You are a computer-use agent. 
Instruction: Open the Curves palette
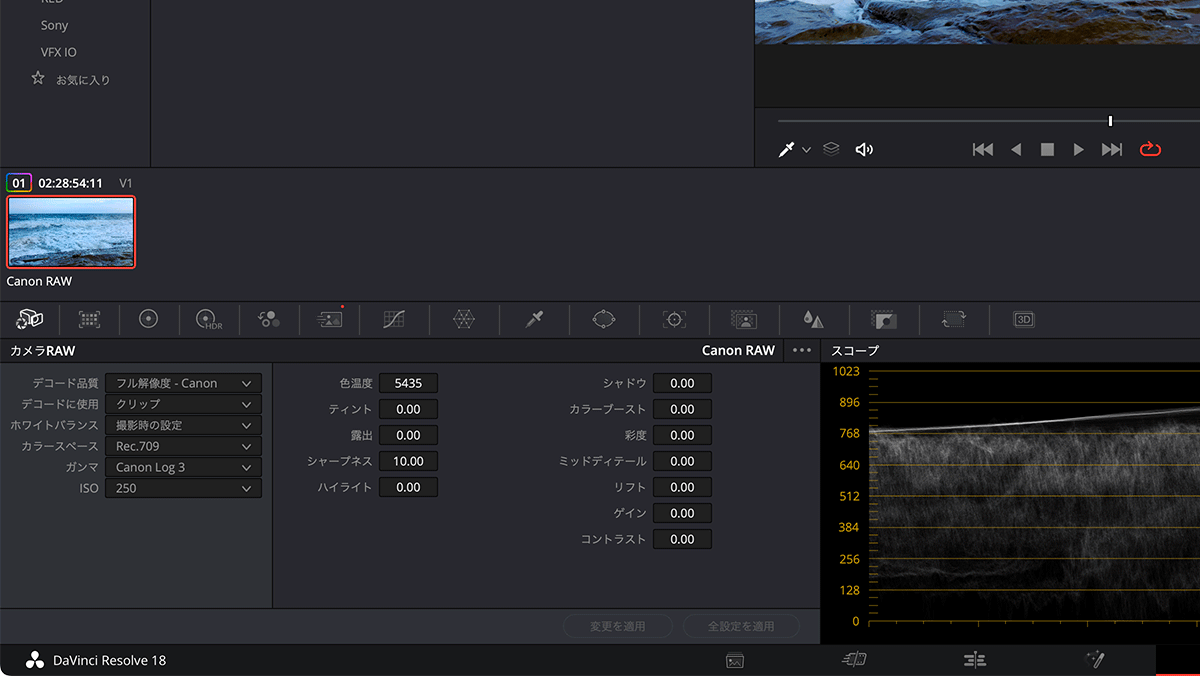tap(393, 319)
